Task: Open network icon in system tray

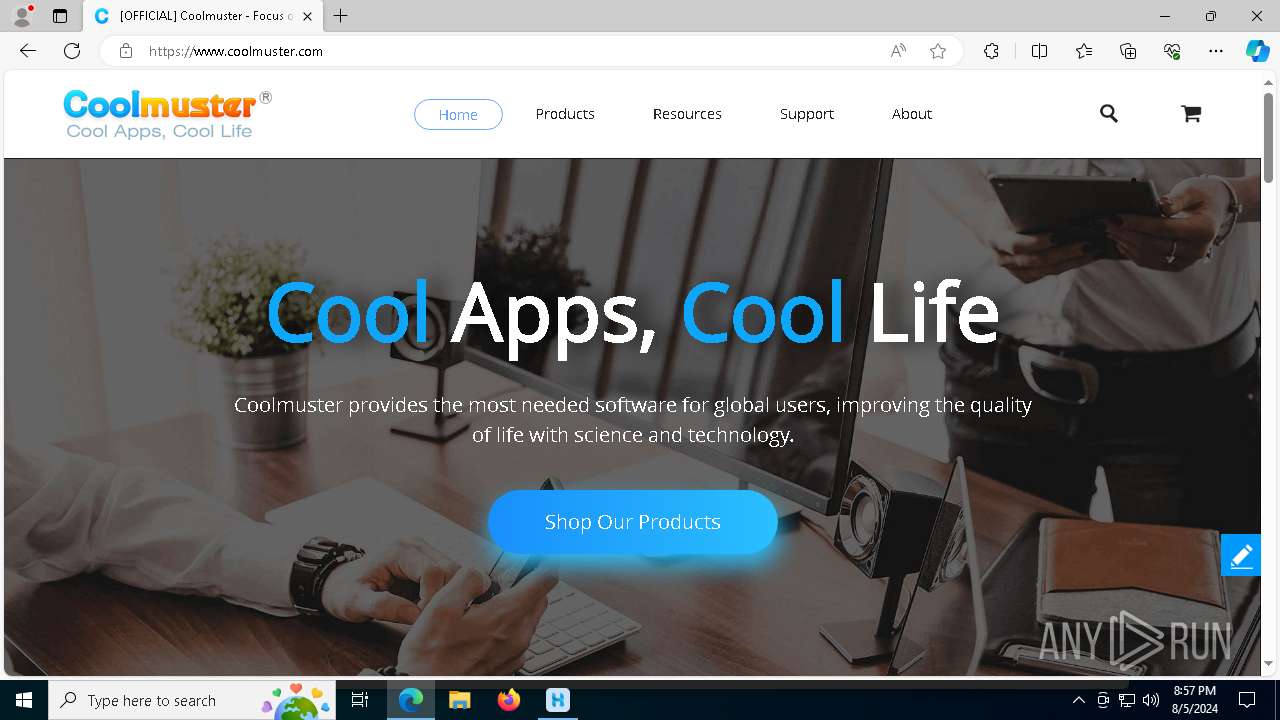Action: pyautogui.click(x=1127, y=700)
